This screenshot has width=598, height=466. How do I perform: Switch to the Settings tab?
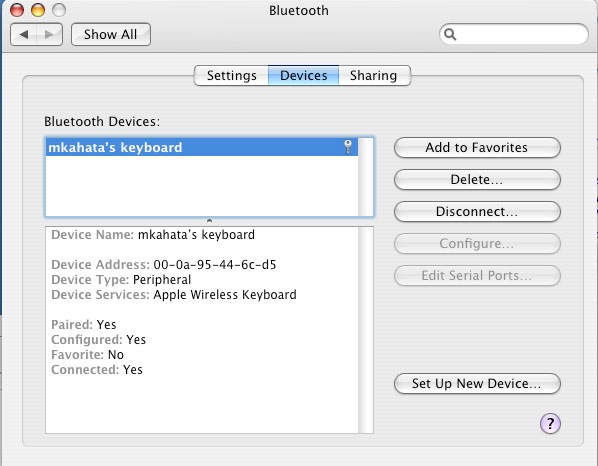[231, 76]
